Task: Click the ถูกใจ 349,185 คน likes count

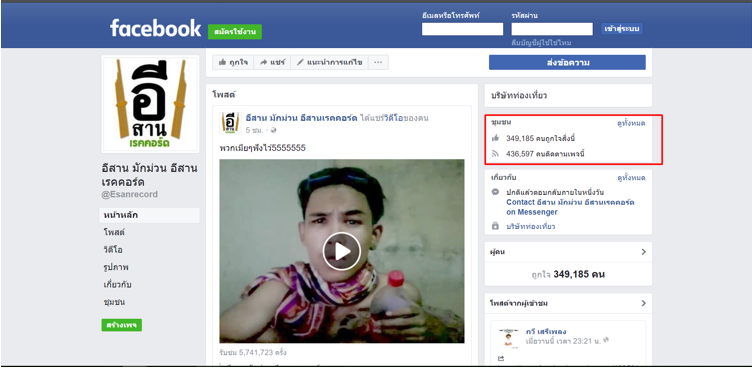Action: [568, 275]
